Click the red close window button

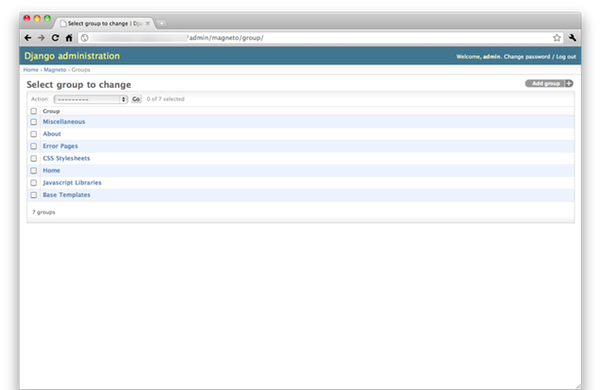point(27,18)
